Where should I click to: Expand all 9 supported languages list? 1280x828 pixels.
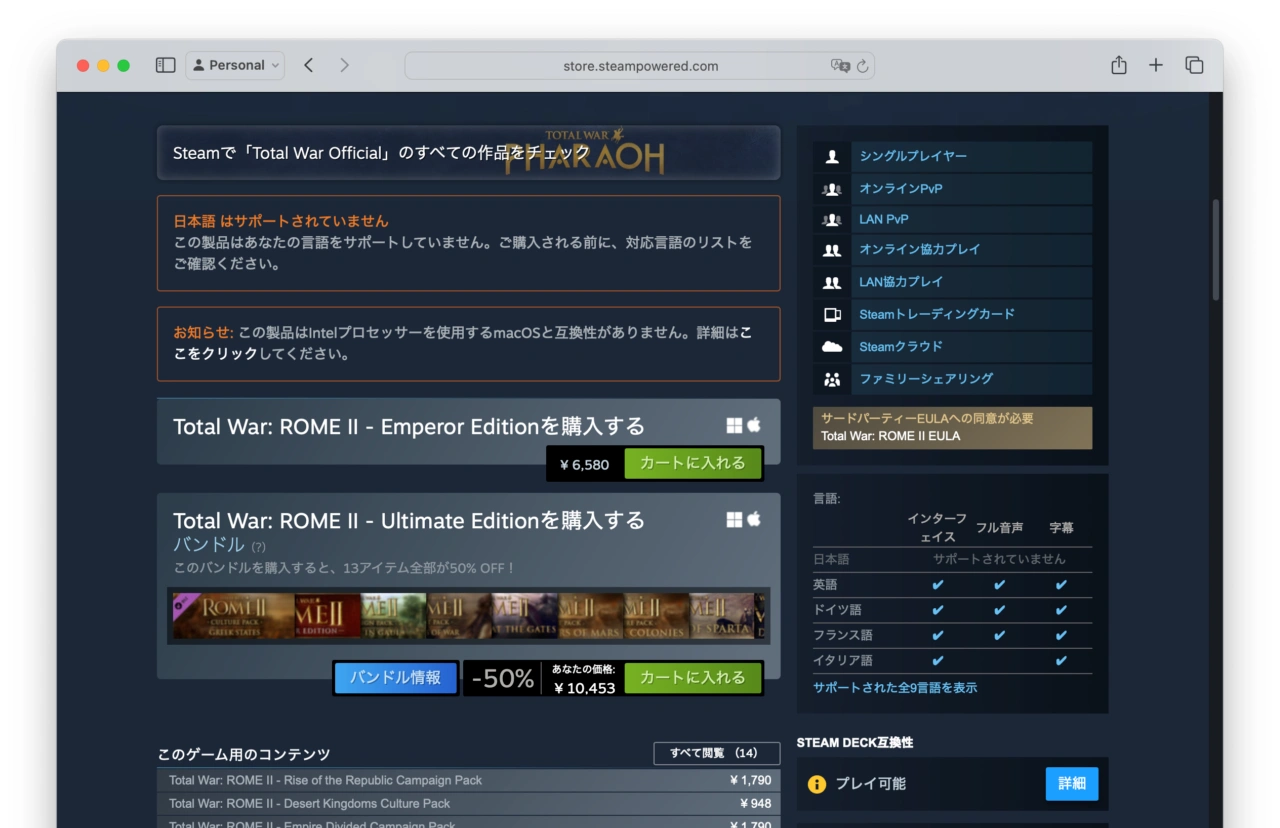click(895, 688)
